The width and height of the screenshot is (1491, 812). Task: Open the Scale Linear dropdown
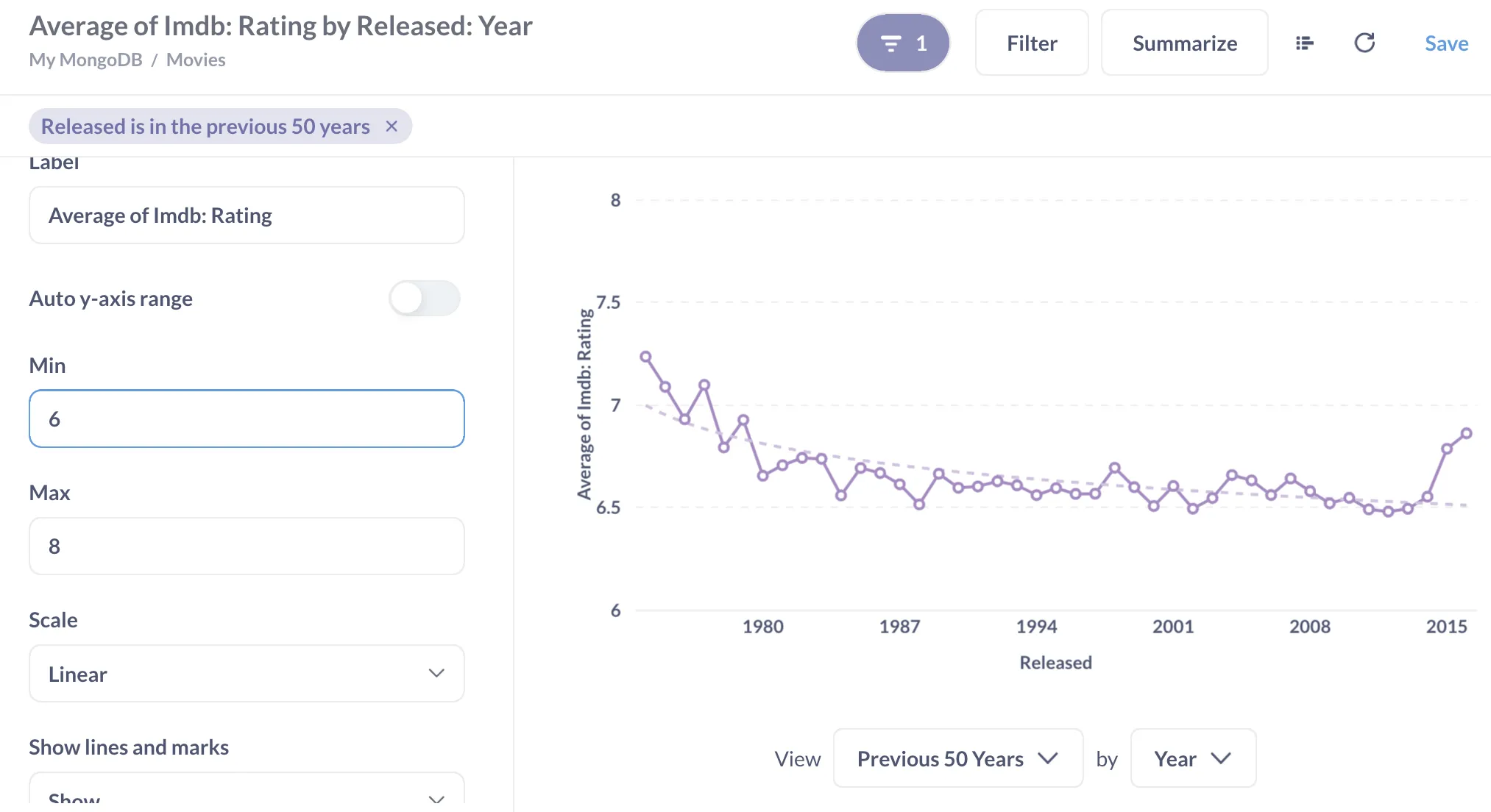247,674
